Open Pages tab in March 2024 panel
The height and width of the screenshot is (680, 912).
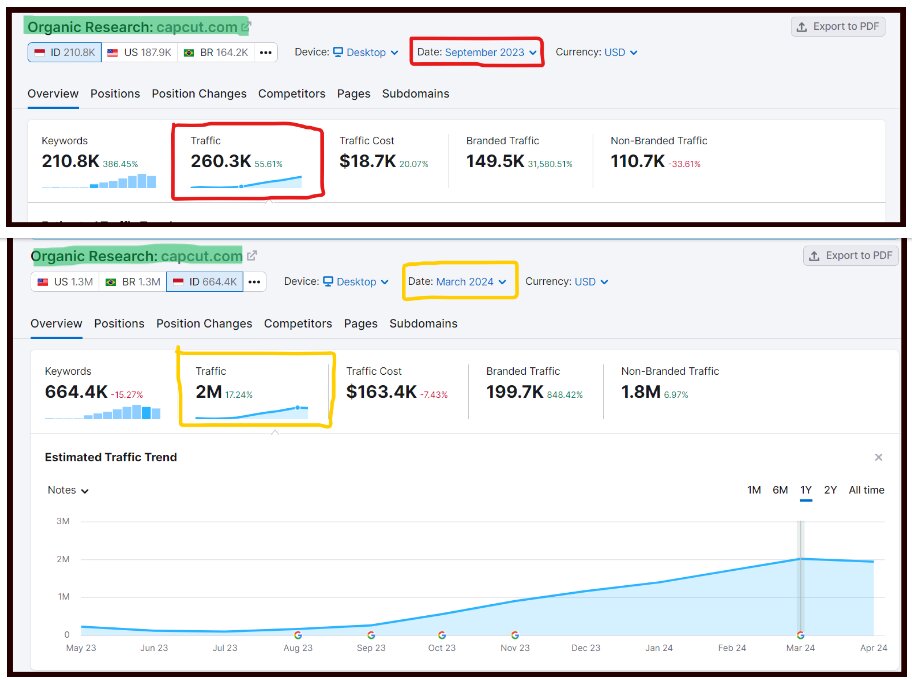(x=361, y=323)
